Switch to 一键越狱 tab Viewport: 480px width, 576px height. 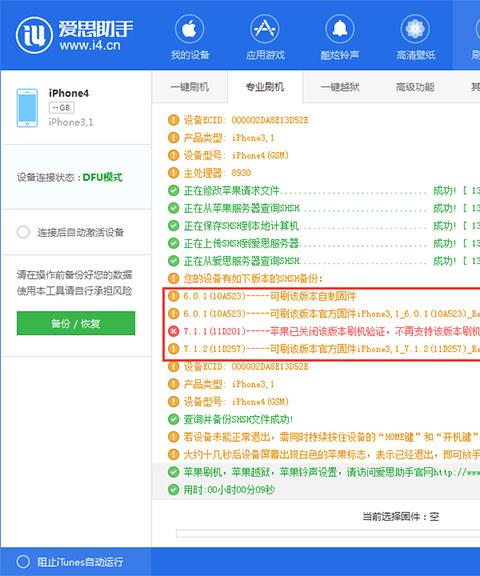point(340,87)
